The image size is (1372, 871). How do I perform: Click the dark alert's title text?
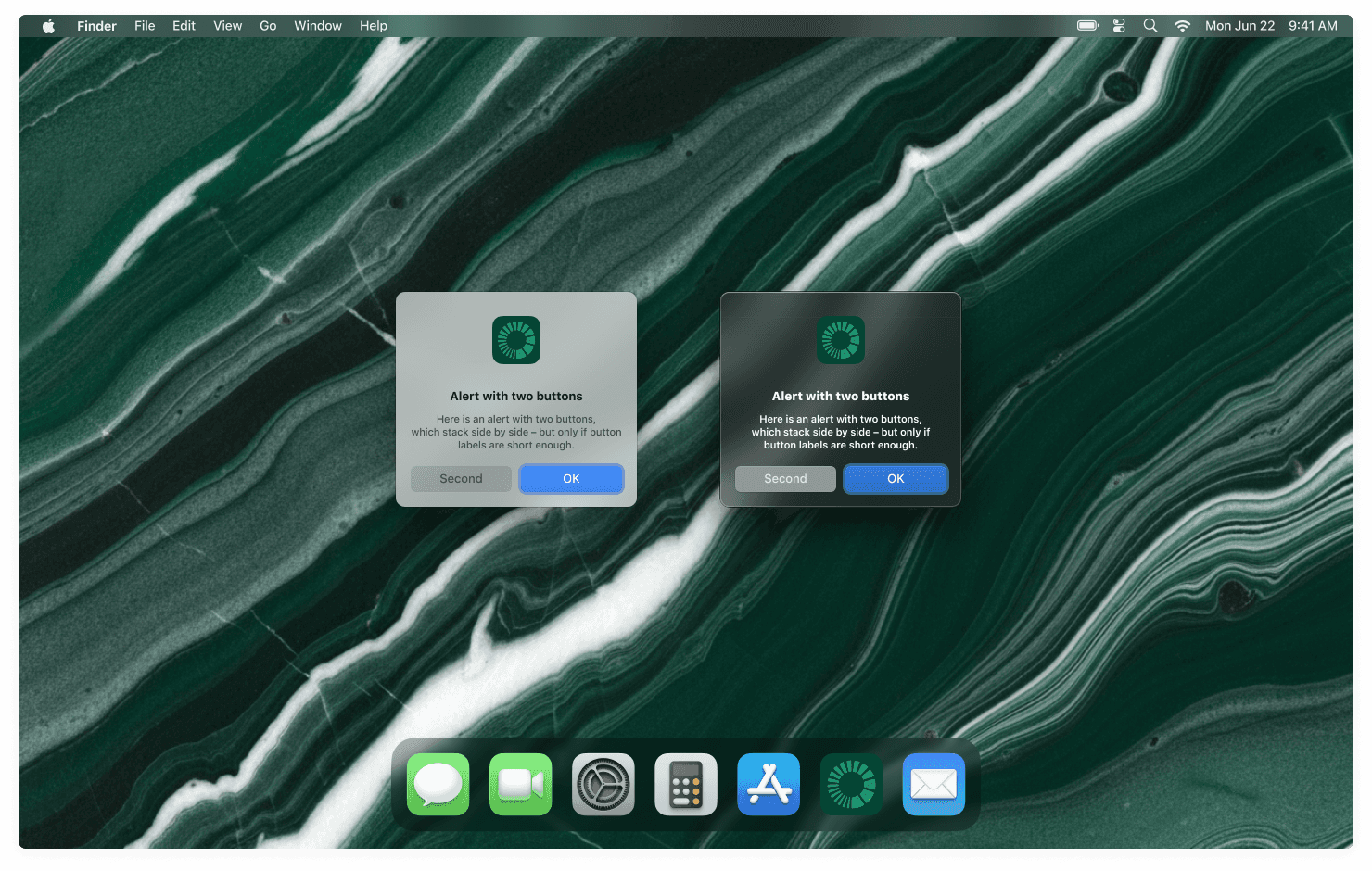click(x=841, y=396)
